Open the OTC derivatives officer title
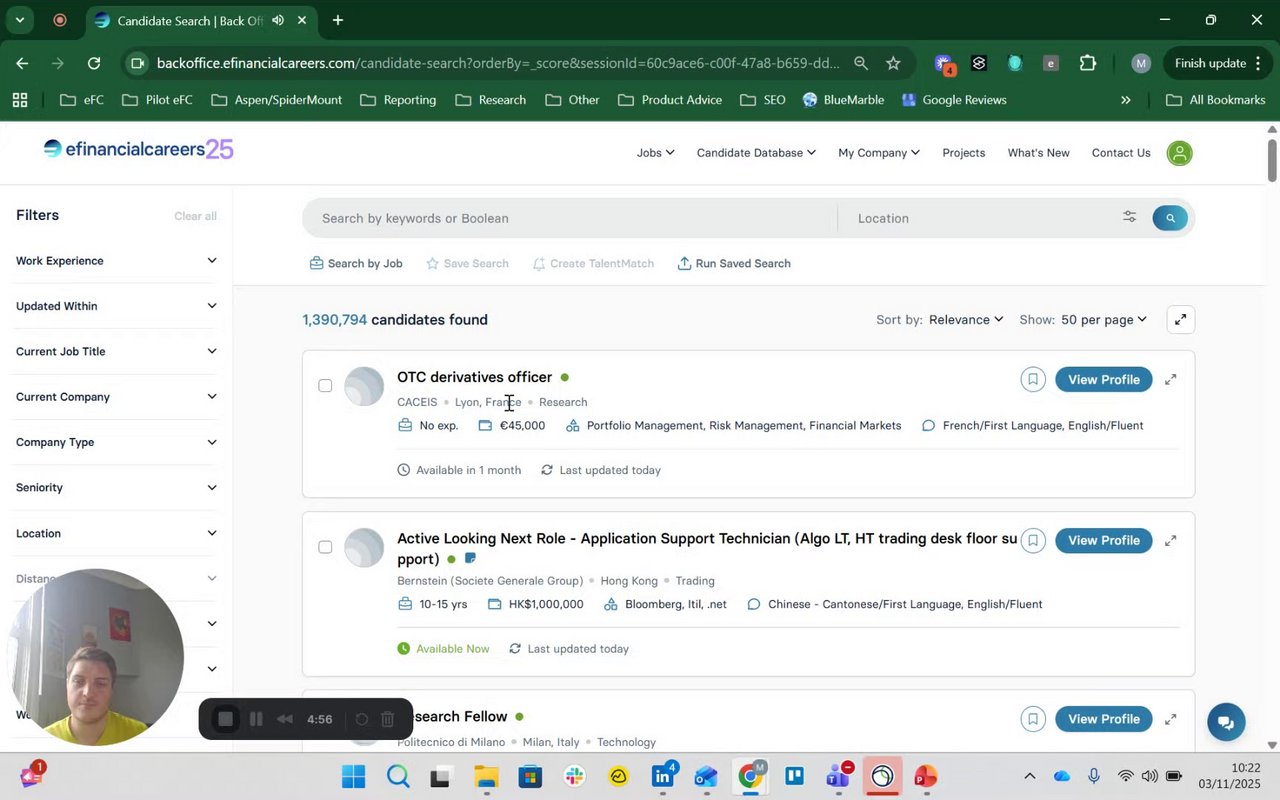This screenshot has width=1280, height=800. coord(474,377)
